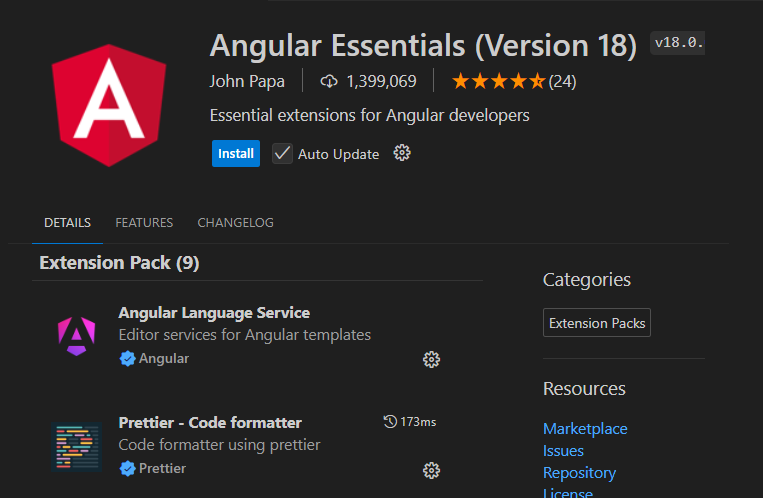The width and height of the screenshot is (763, 498).
Task: Click the Angular verified publisher badge
Action: (127, 358)
